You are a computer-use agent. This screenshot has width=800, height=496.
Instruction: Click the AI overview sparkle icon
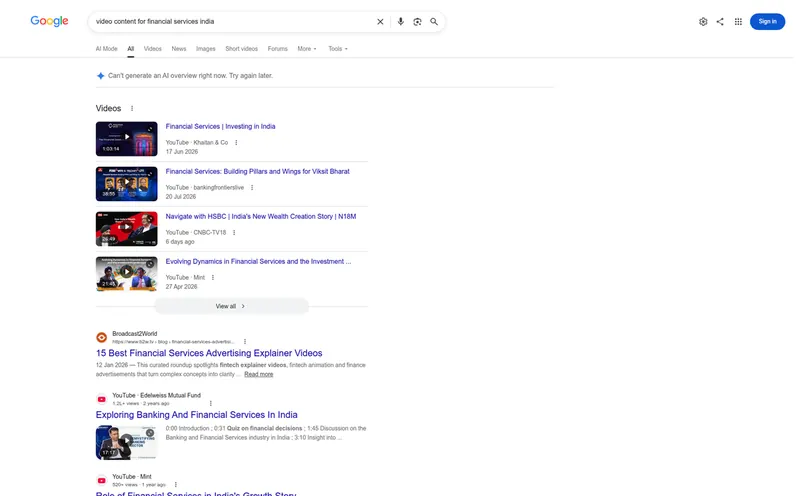[101, 76]
